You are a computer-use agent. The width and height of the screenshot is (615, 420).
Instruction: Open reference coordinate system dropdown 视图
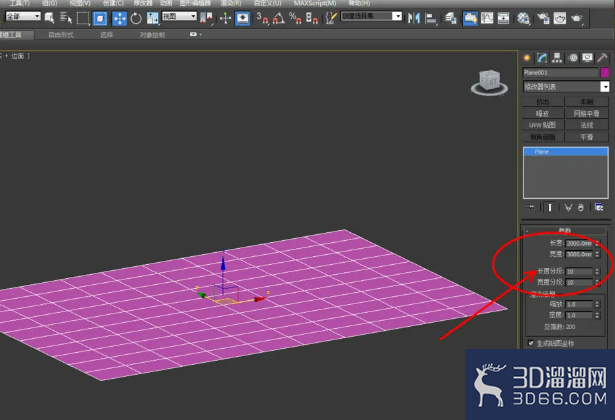179,16
